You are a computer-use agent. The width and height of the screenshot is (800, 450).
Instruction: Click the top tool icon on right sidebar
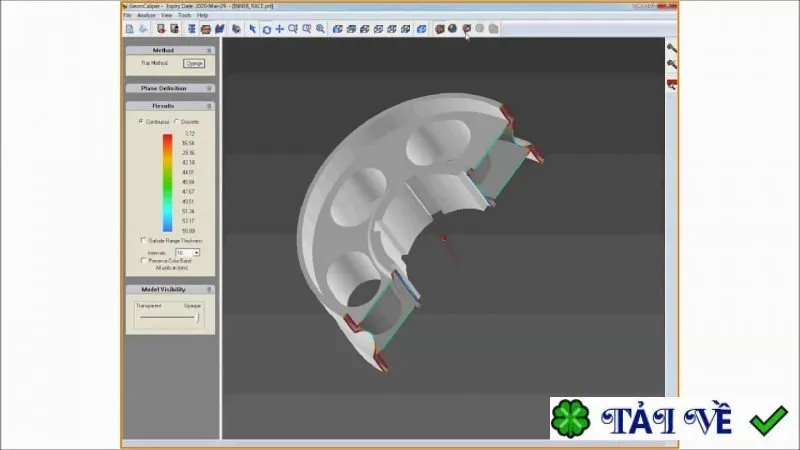click(x=672, y=48)
